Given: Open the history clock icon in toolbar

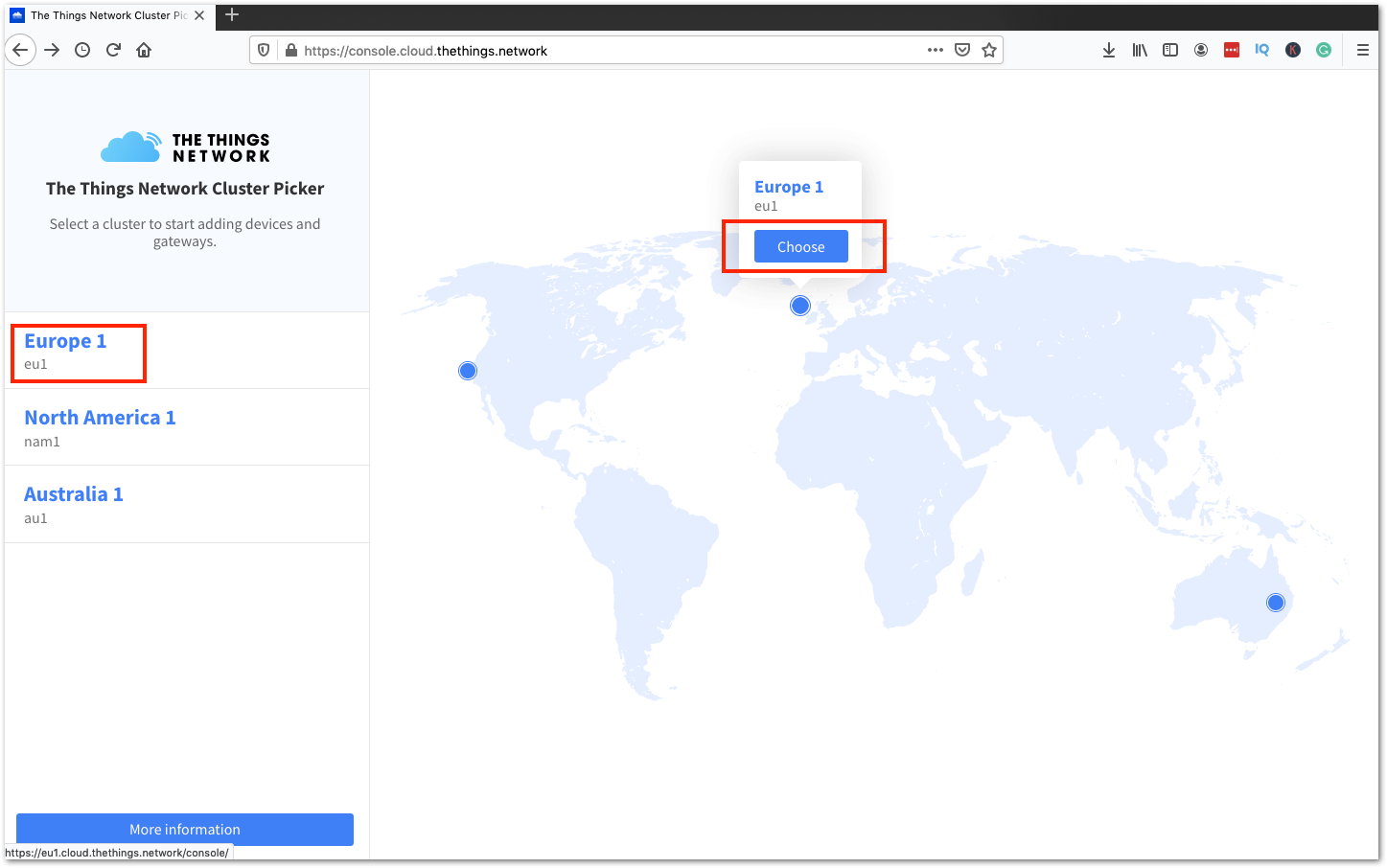Looking at the screenshot, I should tap(82, 50).
